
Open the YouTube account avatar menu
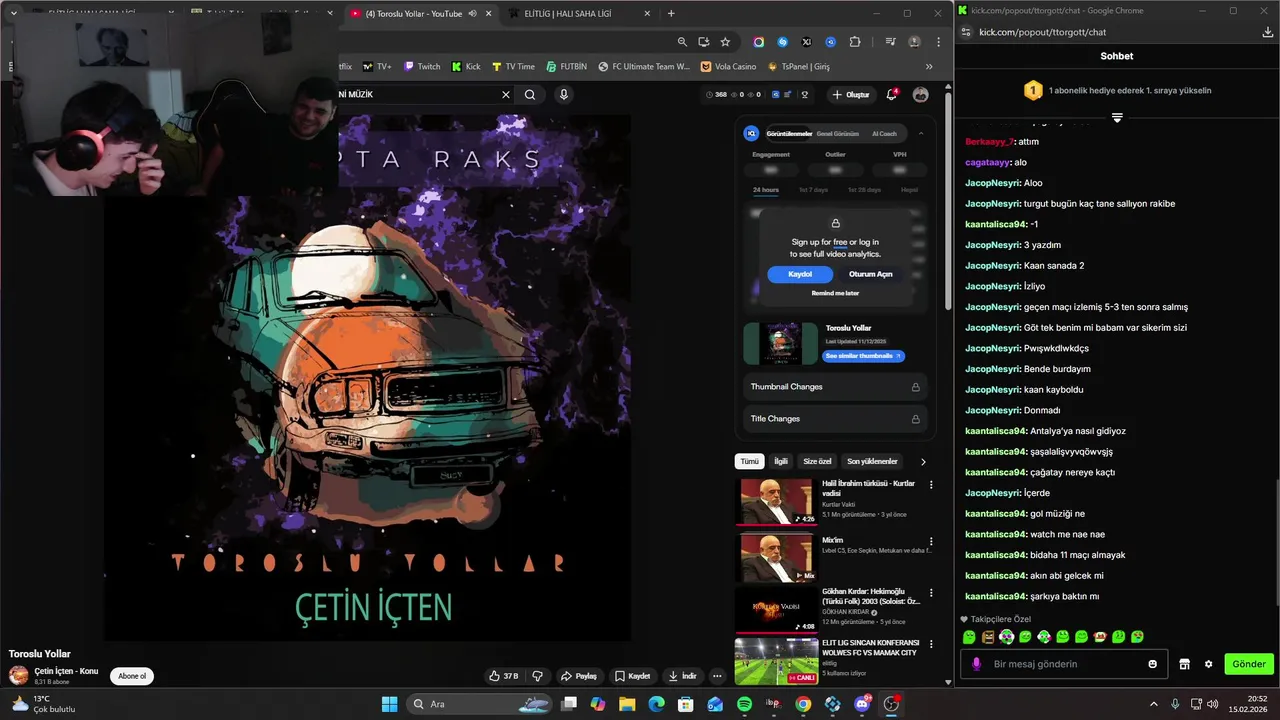coord(921,95)
